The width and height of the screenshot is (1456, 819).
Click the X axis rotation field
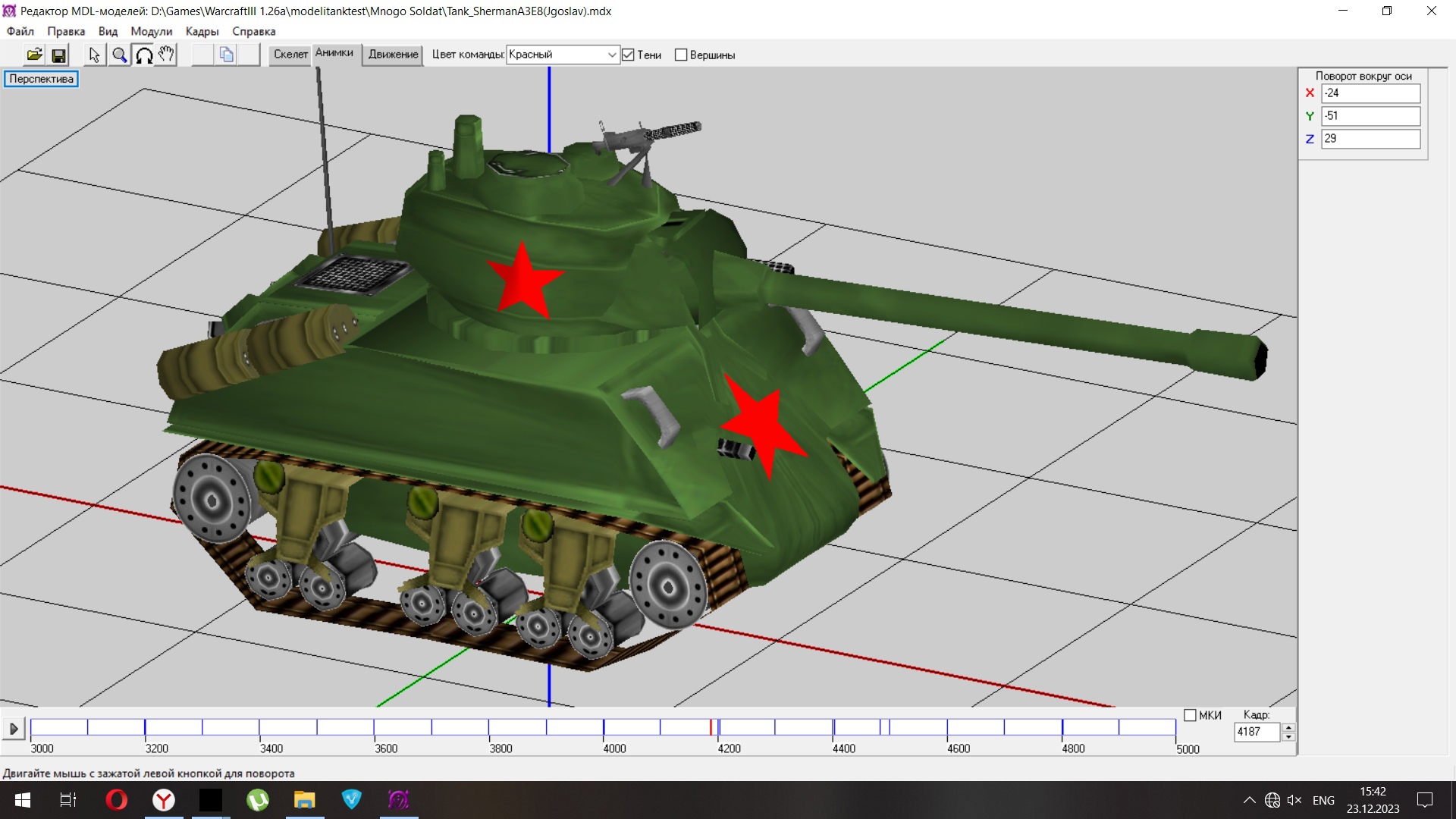click(x=1370, y=93)
